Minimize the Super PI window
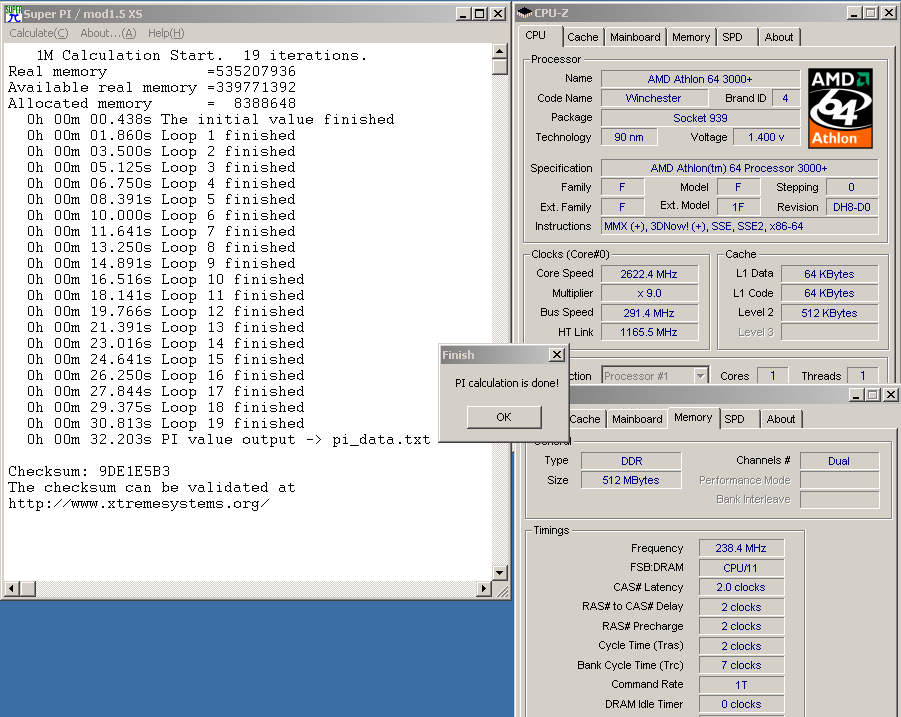The height and width of the screenshot is (717, 901). point(463,14)
